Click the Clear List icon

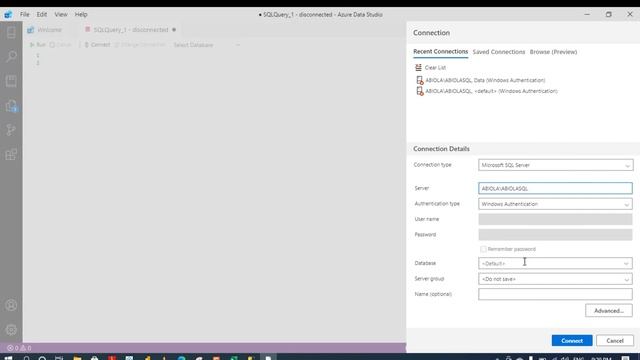pos(418,67)
